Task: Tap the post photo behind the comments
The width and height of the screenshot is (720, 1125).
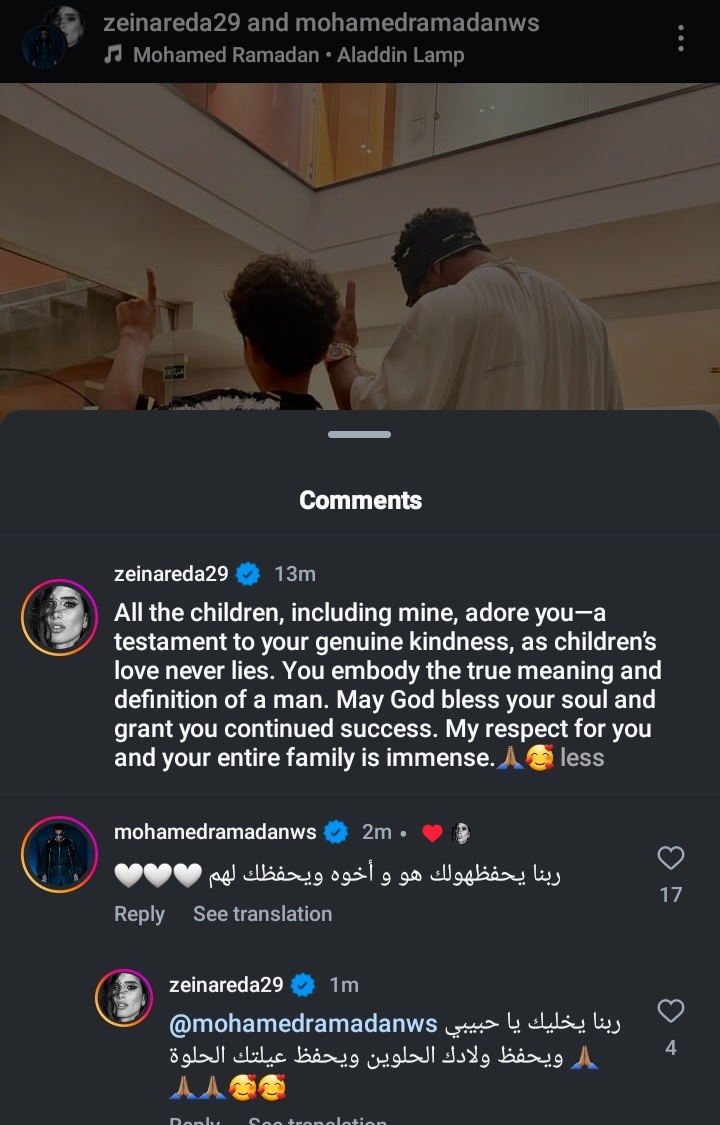Action: [x=360, y=250]
